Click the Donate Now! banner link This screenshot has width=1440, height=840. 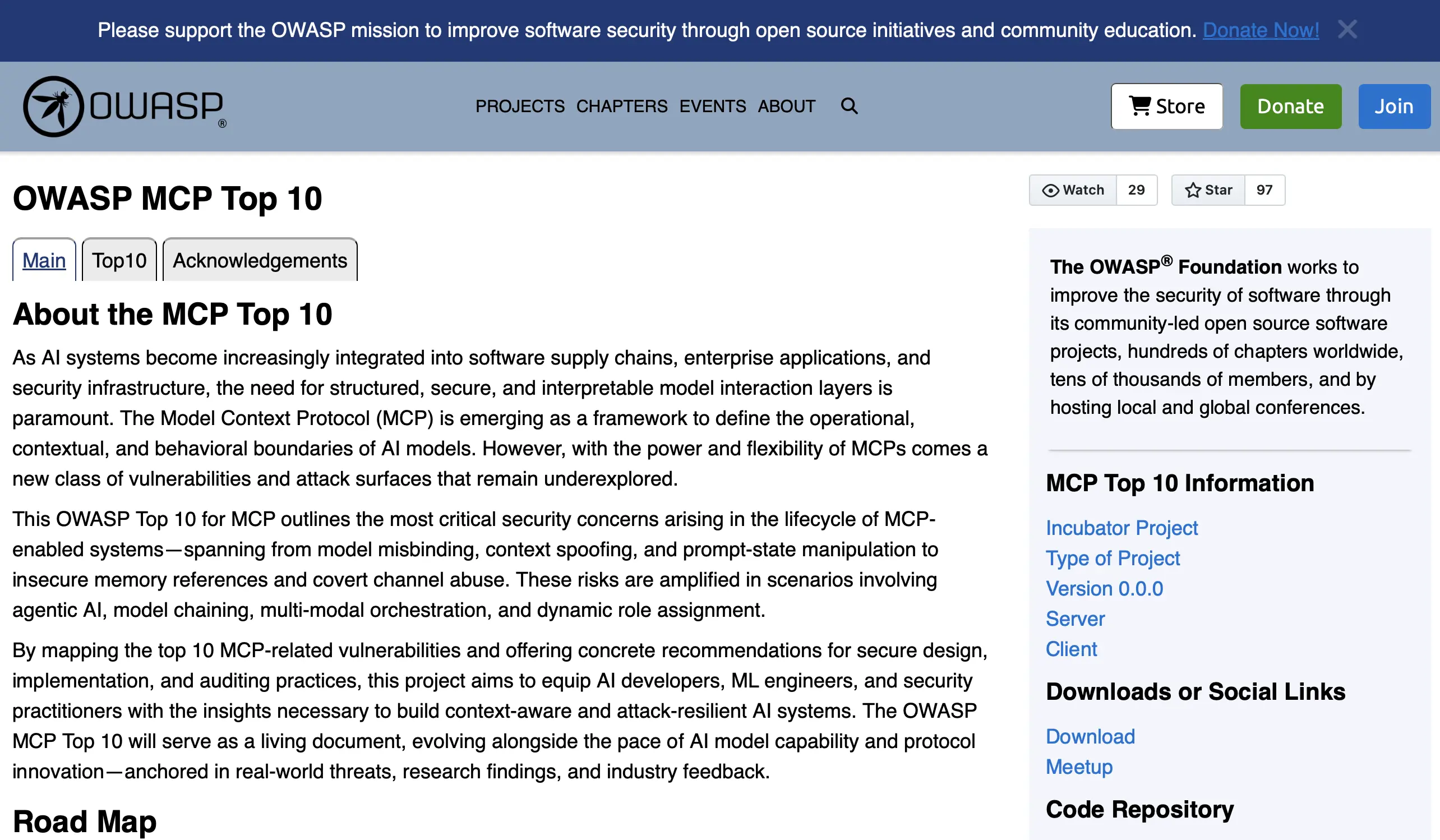point(1261,30)
